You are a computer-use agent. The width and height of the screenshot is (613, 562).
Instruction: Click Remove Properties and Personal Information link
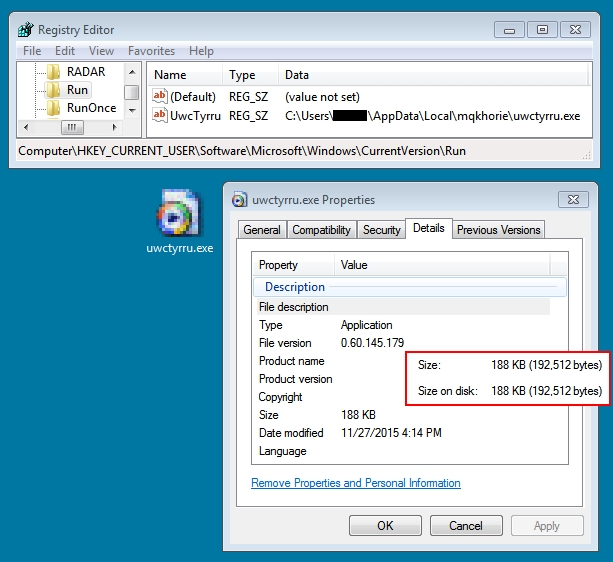point(356,483)
